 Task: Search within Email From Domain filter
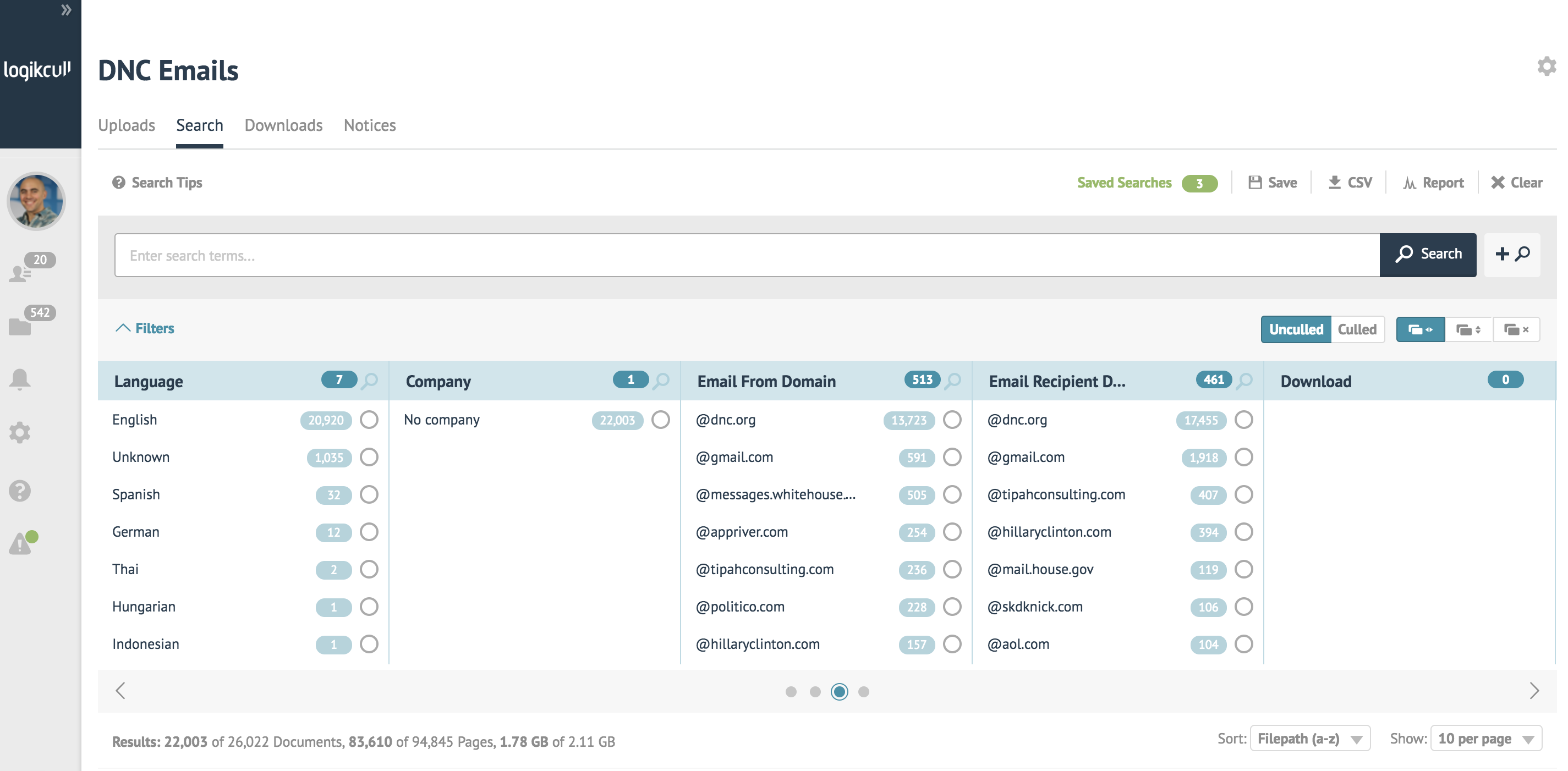953,381
